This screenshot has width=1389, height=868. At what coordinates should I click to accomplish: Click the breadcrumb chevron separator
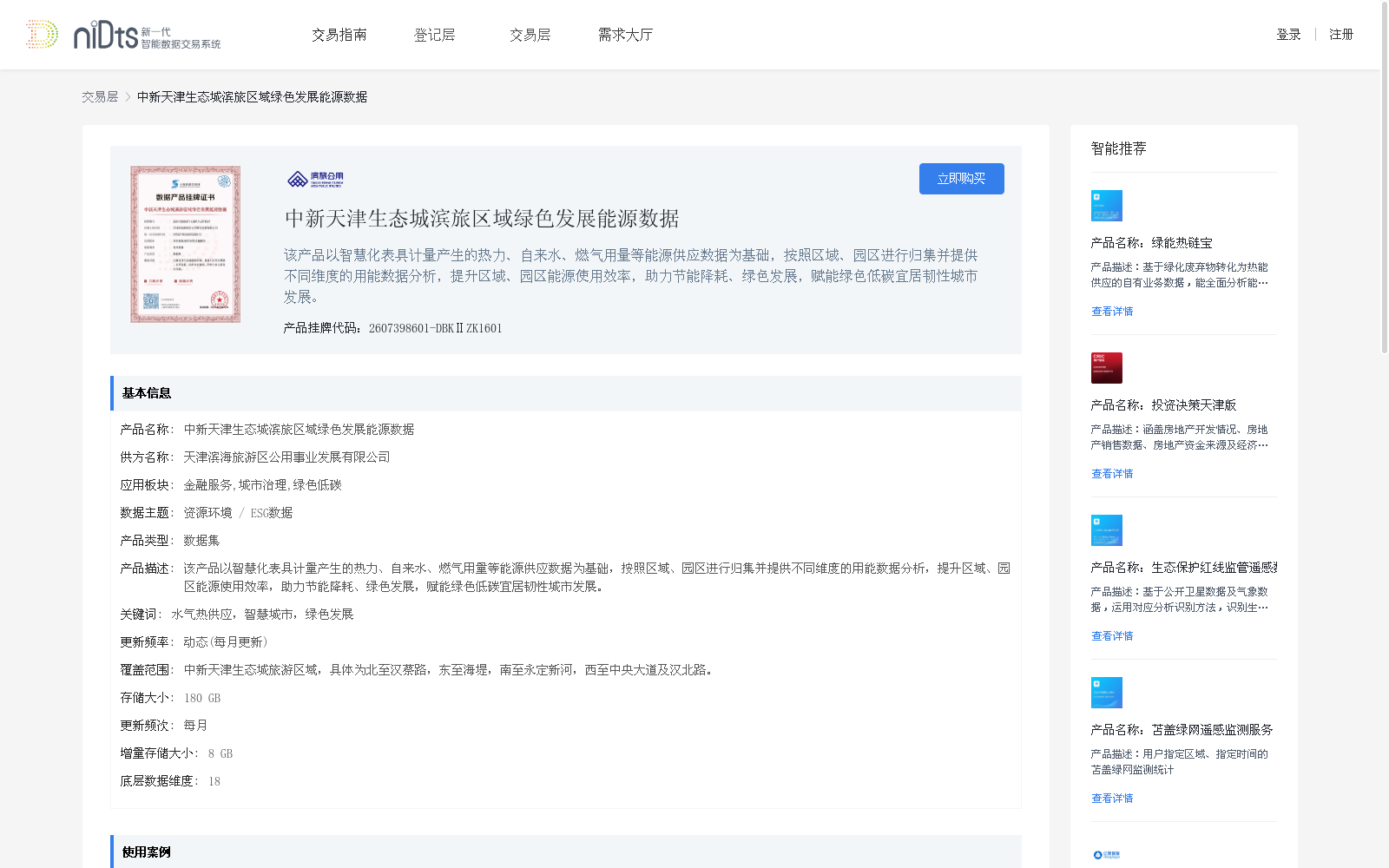[x=128, y=97]
